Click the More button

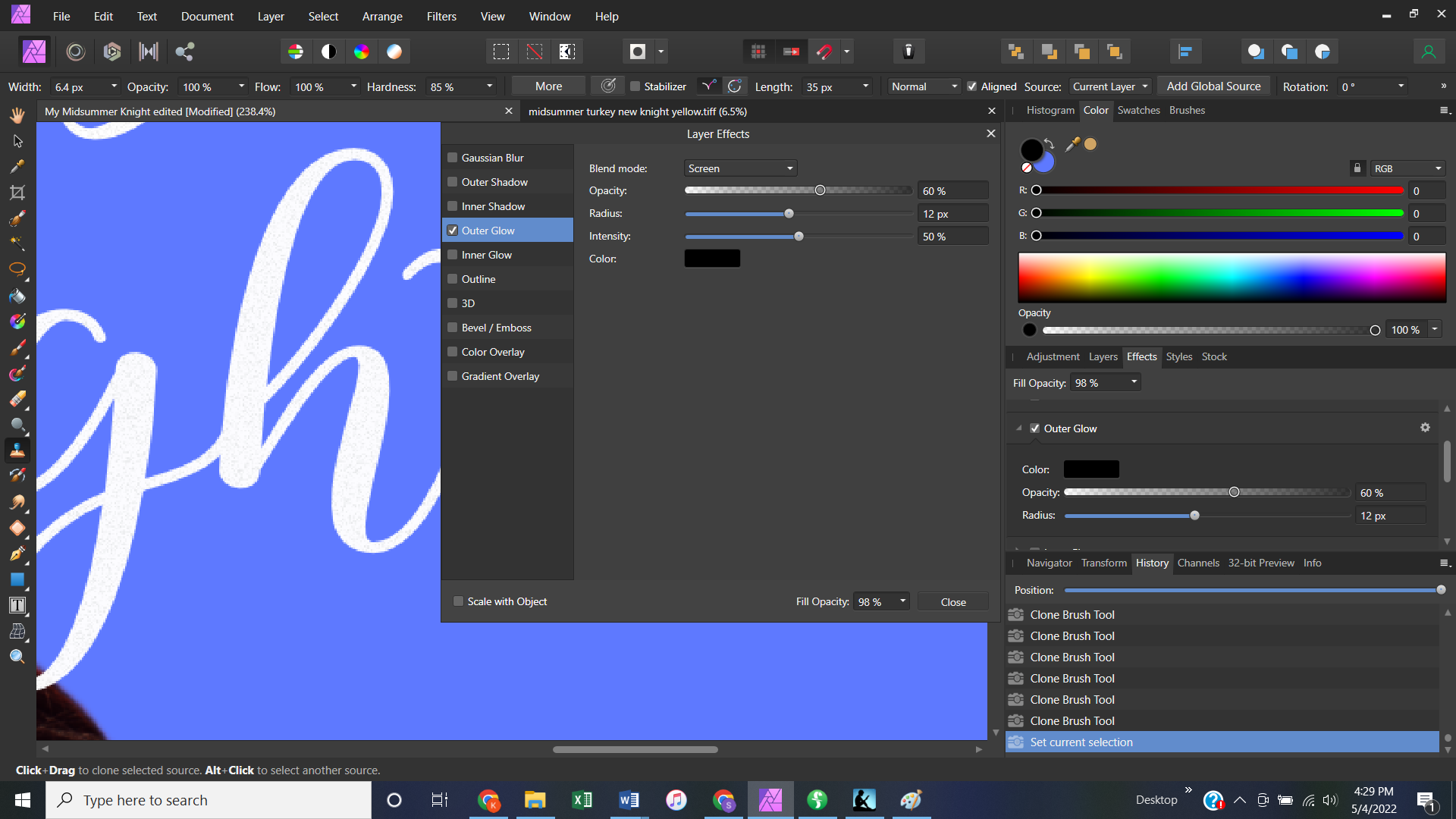click(548, 86)
